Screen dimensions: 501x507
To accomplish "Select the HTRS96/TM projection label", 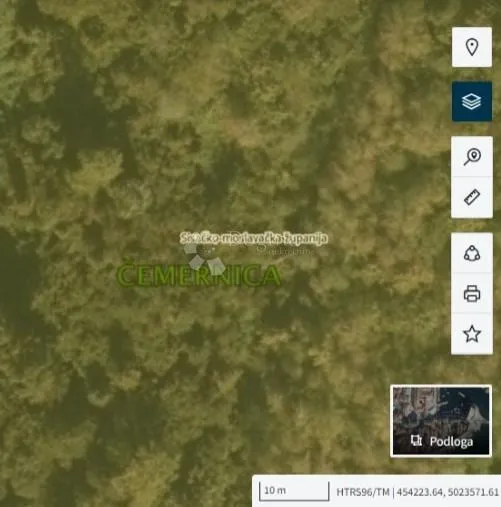I will 363,492.
